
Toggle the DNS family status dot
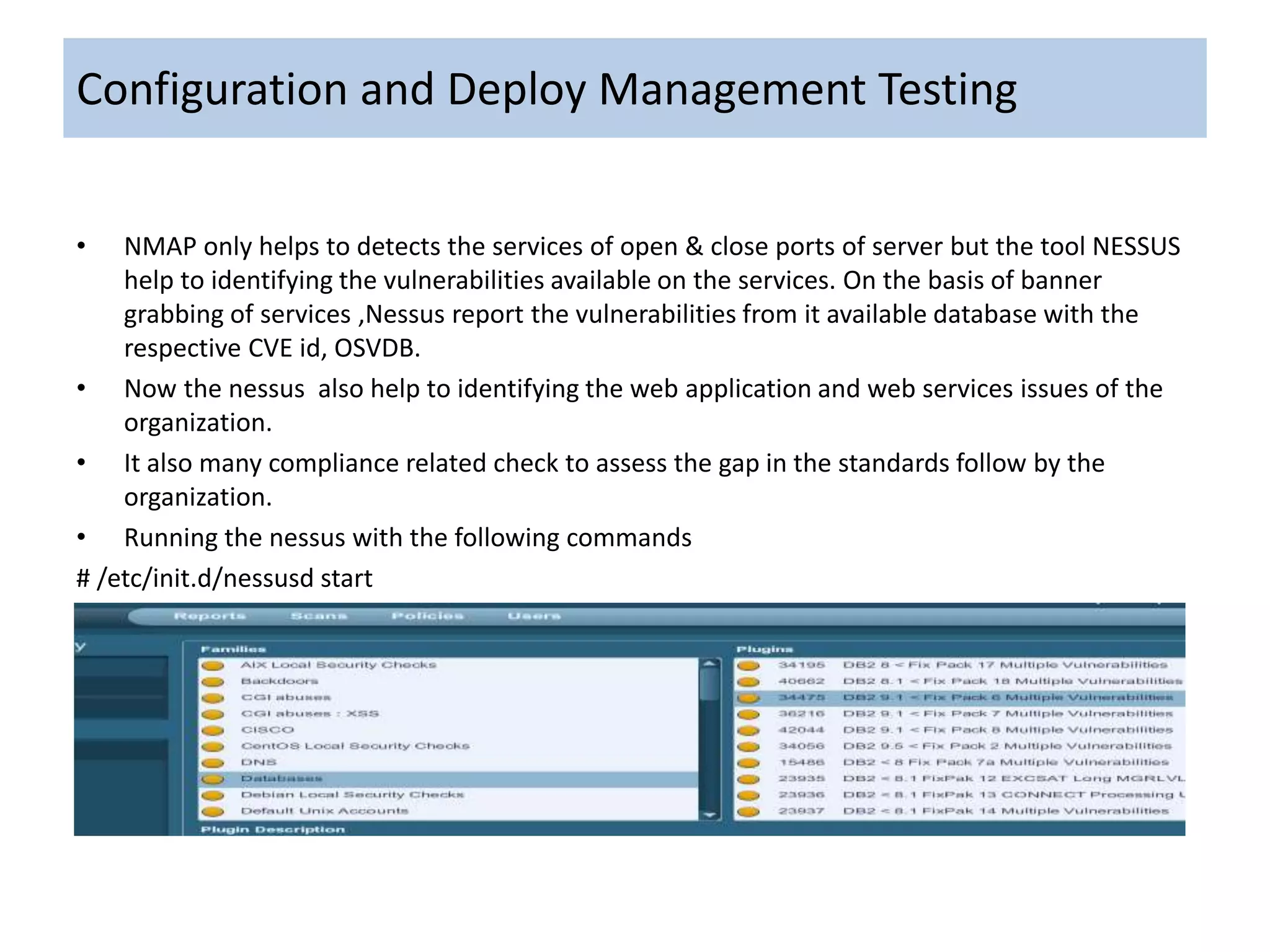point(213,763)
